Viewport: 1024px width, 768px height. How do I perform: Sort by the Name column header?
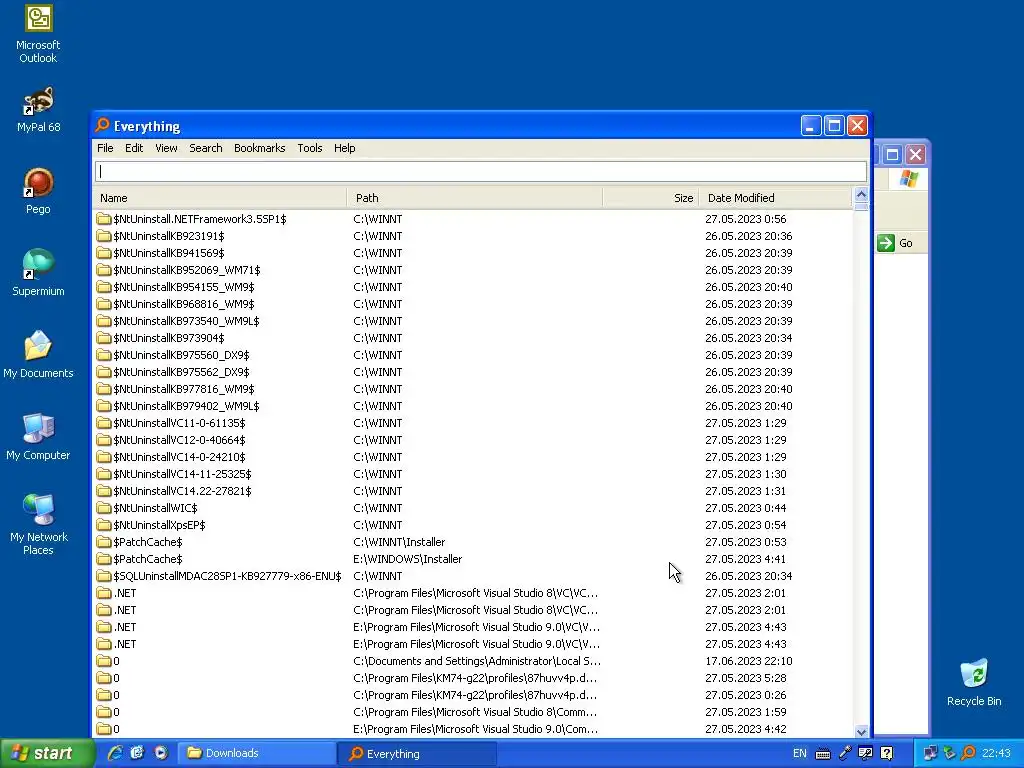point(219,198)
